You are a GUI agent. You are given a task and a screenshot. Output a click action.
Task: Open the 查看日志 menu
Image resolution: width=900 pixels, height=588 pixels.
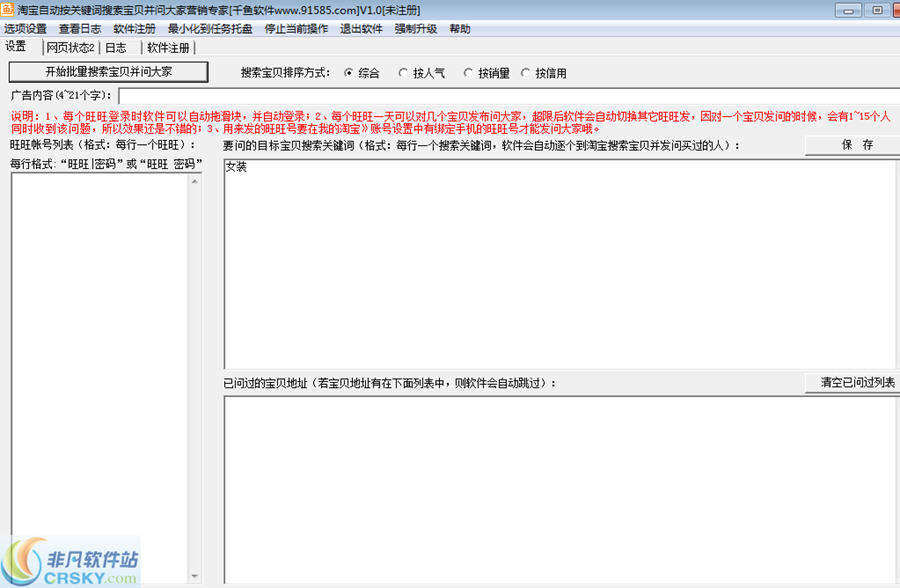[x=80, y=29]
